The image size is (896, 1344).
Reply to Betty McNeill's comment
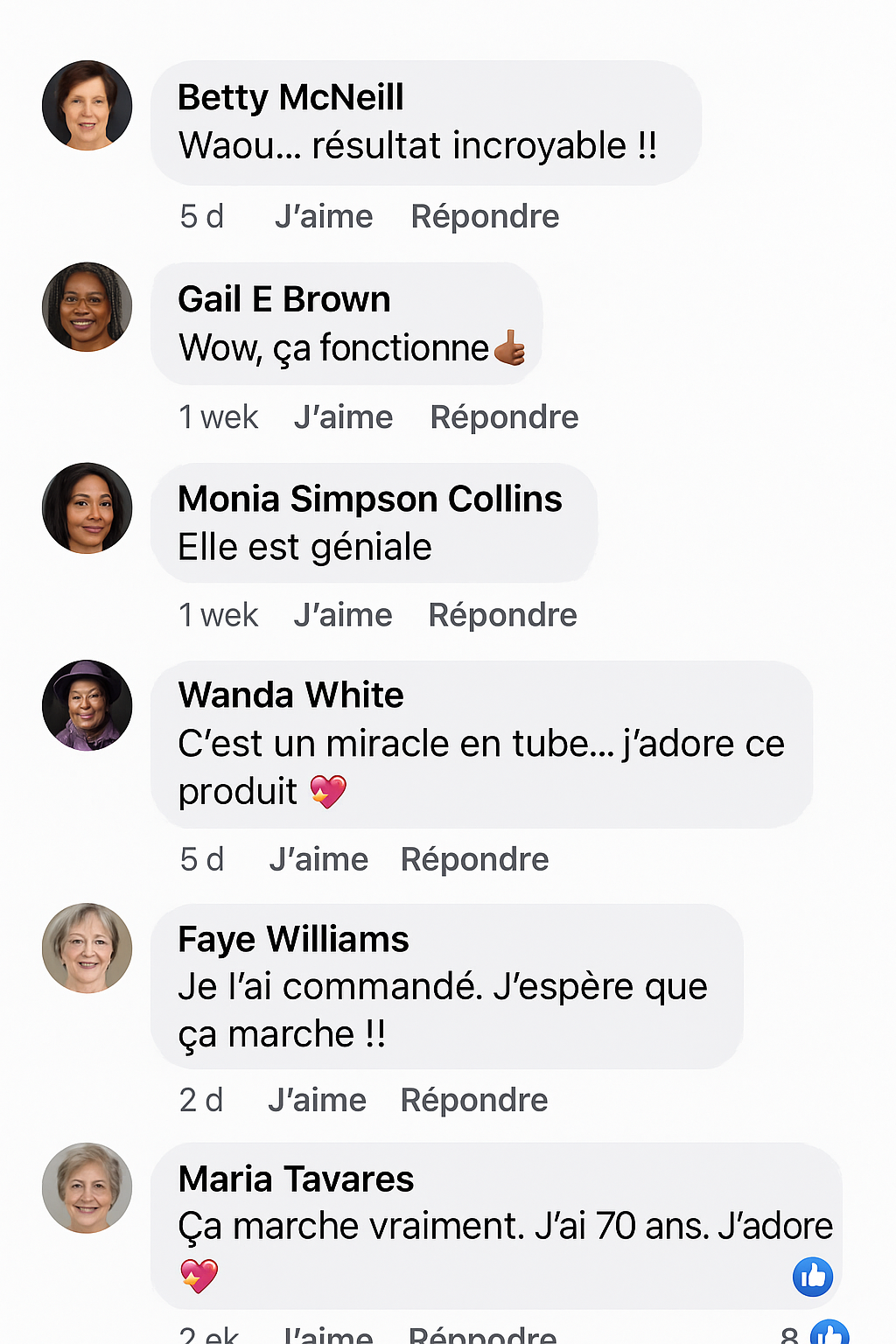pyautogui.click(x=485, y=216)
